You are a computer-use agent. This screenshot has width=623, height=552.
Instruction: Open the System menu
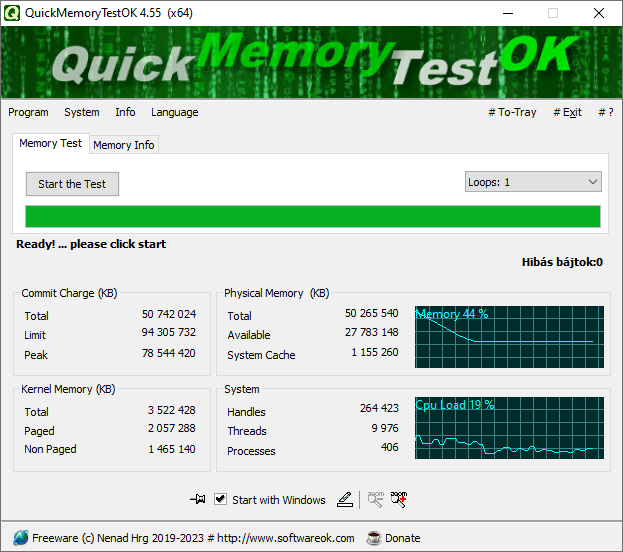point(82,112)
